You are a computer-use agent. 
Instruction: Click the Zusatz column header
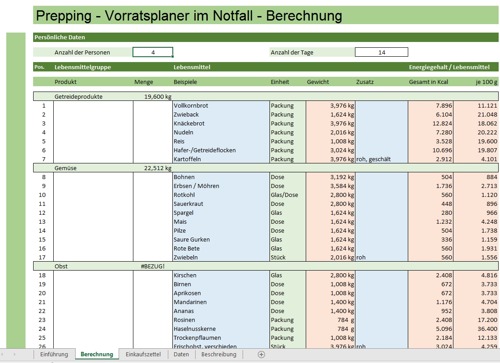(365, 82)
